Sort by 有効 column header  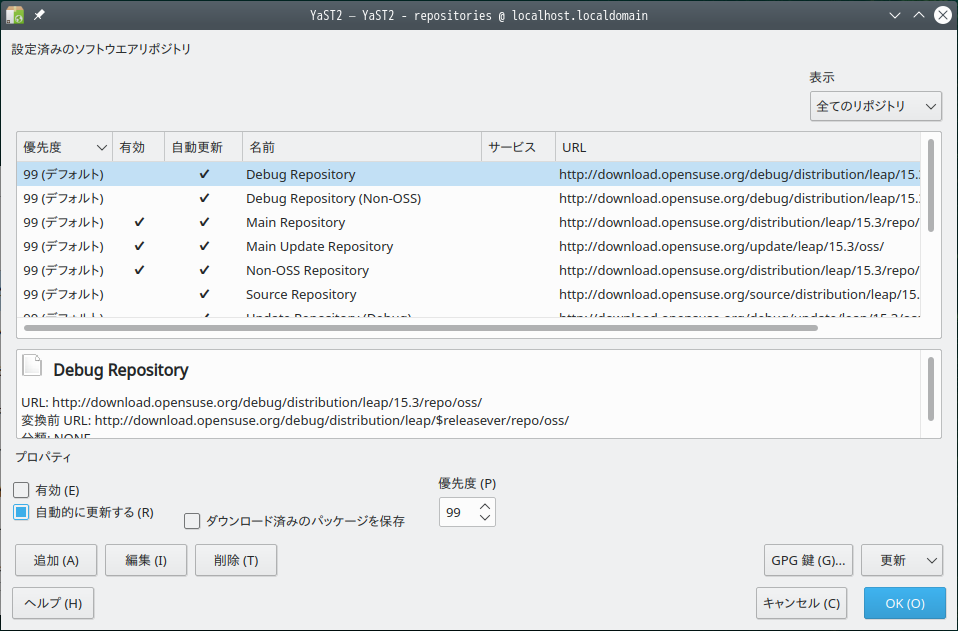pyautogui.click(x=139, y=147)
